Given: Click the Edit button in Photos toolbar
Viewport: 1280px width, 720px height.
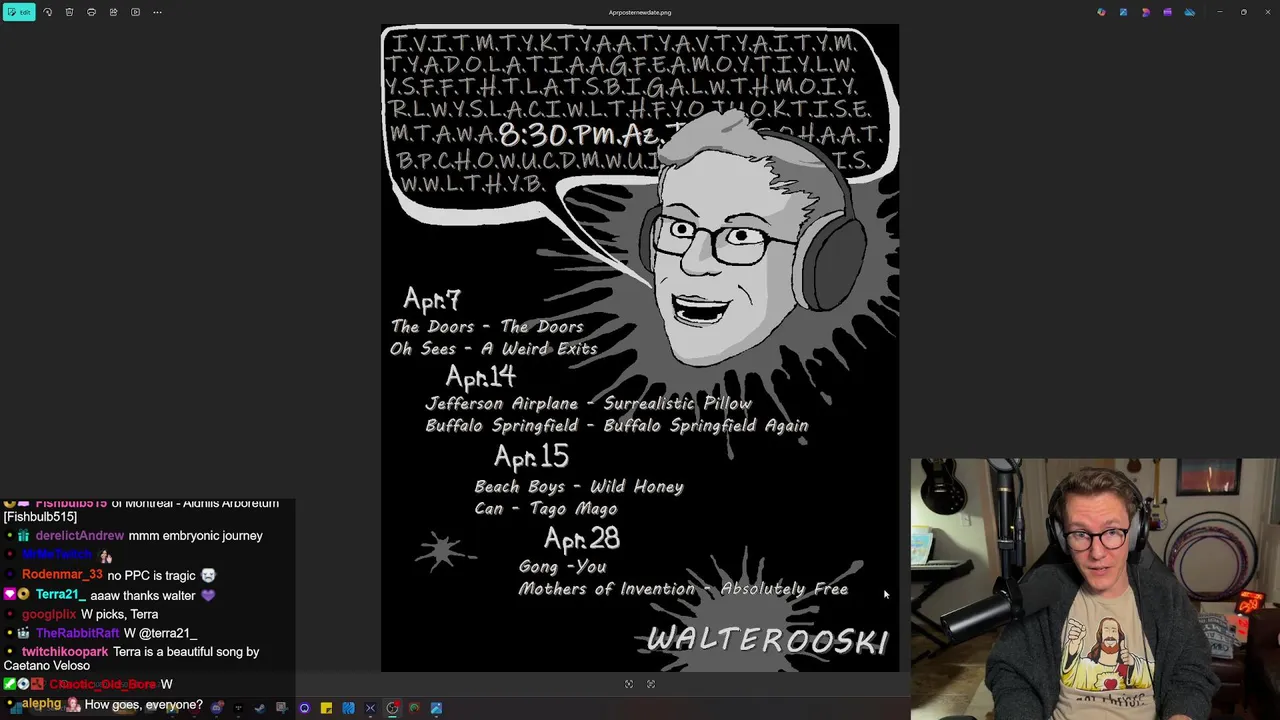Looking at the screenshot, I should 19,12.
